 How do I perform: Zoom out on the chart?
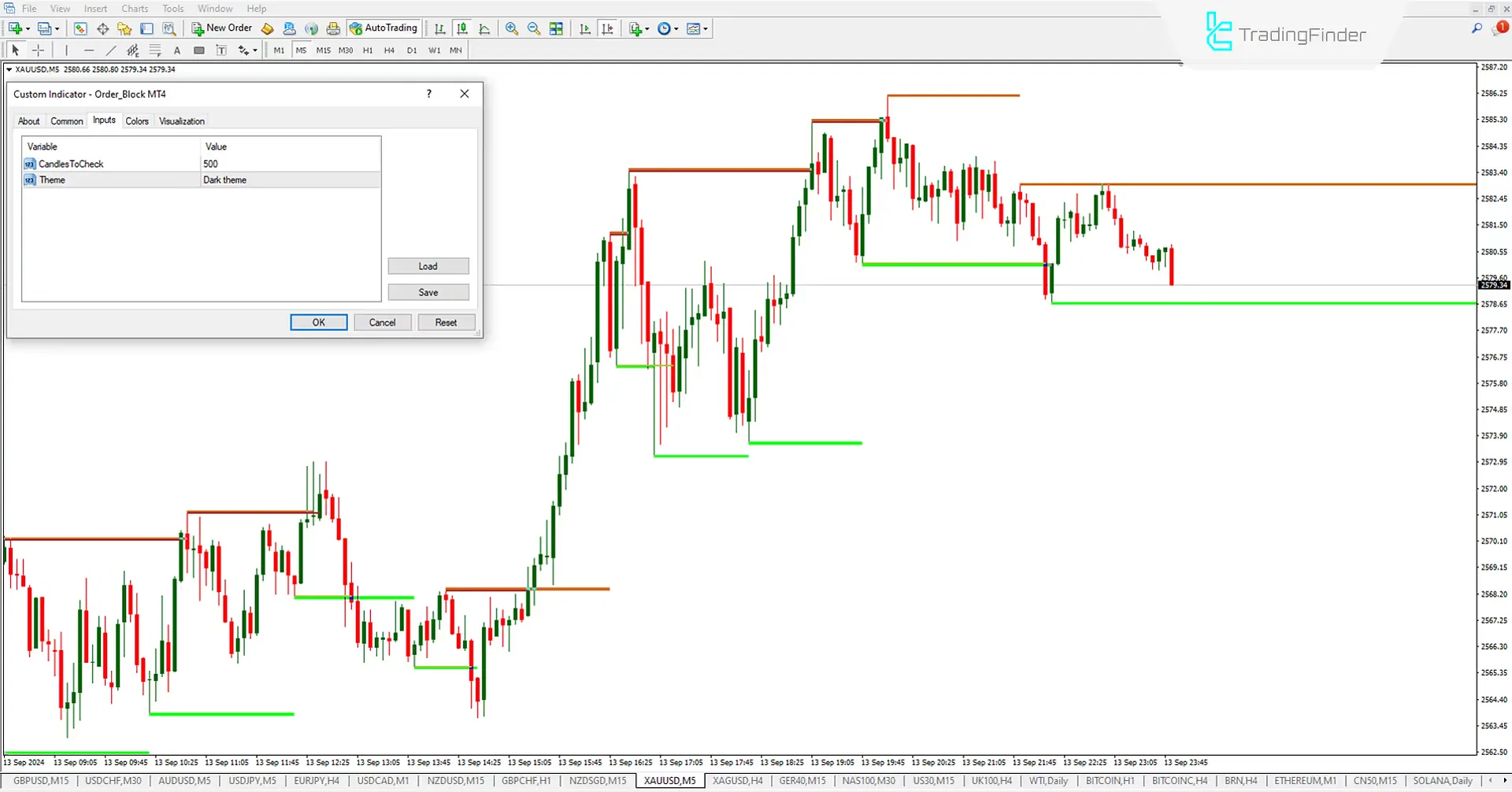[x=533, y=28]
